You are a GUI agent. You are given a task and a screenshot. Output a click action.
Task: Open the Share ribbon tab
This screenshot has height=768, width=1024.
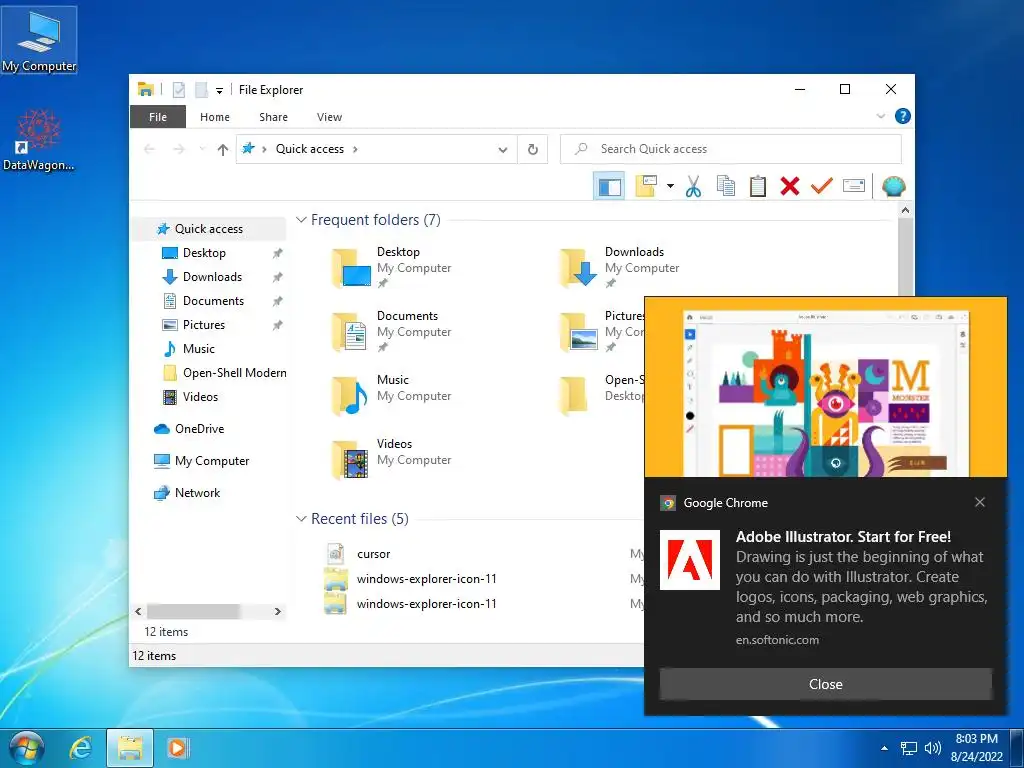[273, 117]
